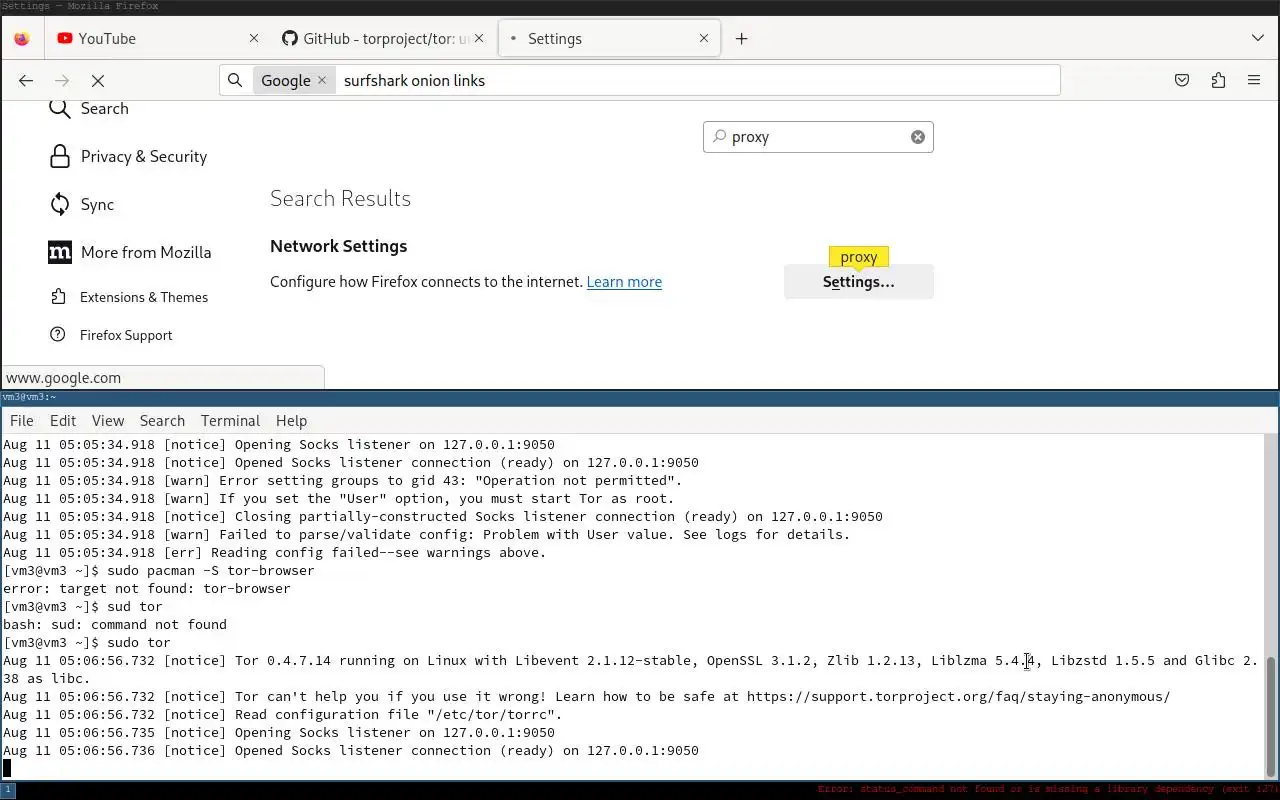Click the address bar search magnifier icon
Viewport: 1280px width, 800px height.
click(x=235, y=80)
